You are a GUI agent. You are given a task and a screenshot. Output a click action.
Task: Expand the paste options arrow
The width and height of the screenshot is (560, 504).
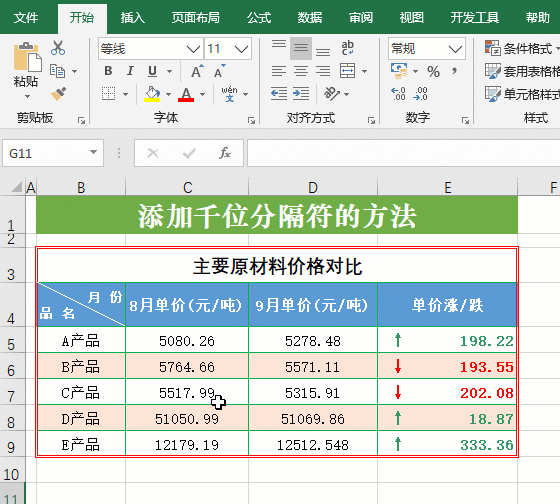coord(28,96)
